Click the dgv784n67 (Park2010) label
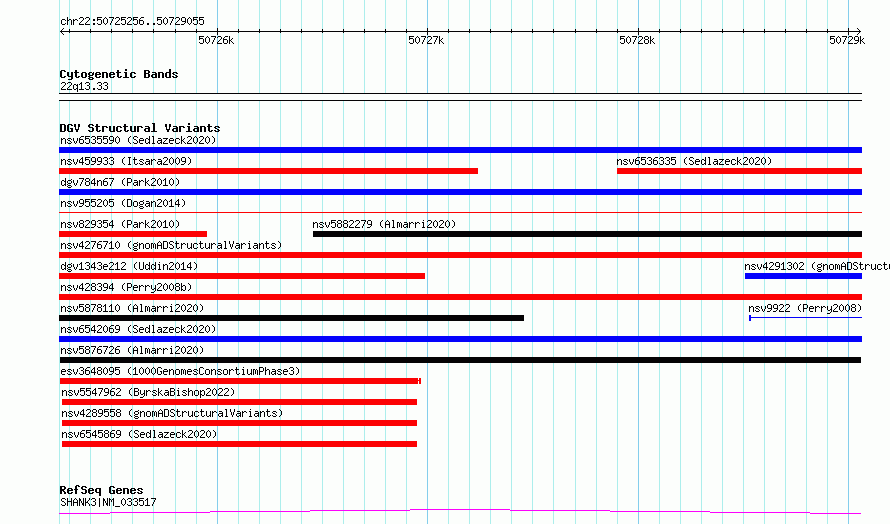Viewport: 890px width, 524px height. coord(120,182)
